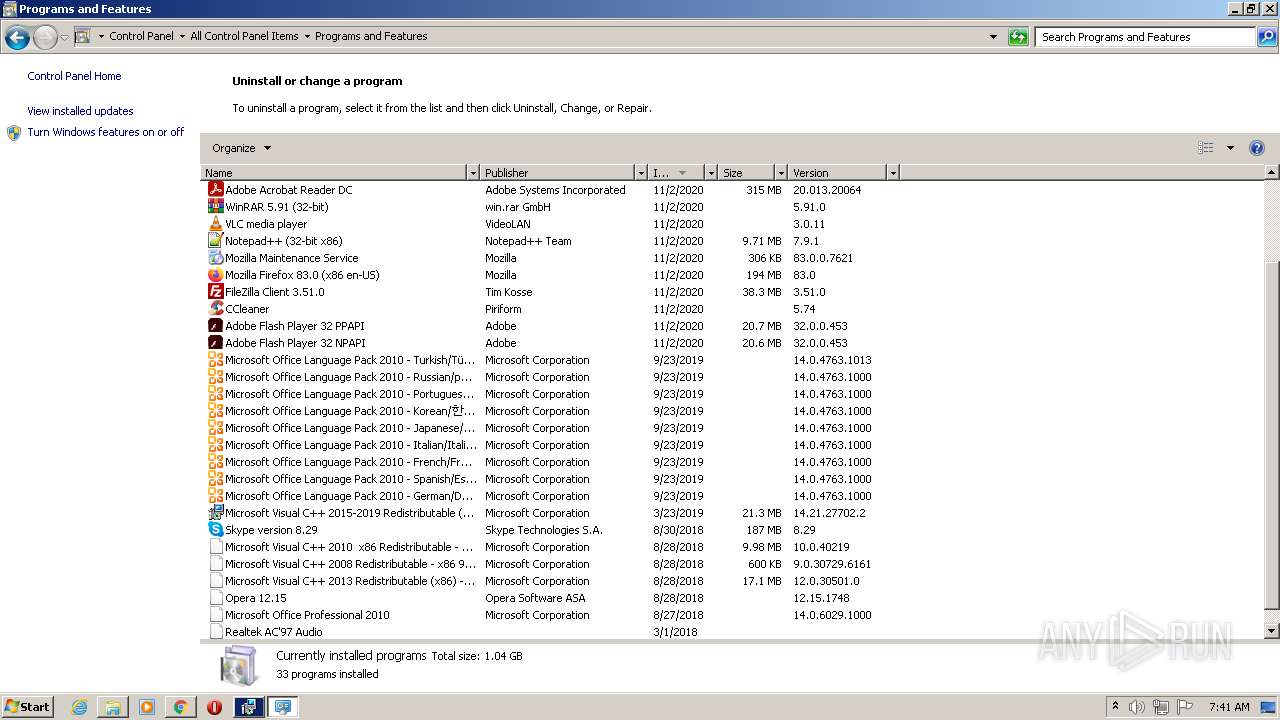Image resolution: width=1280 pixels, height=720 pixels.
Task: Open the Installed On column filter dropdown
Action: coord(711,173)
